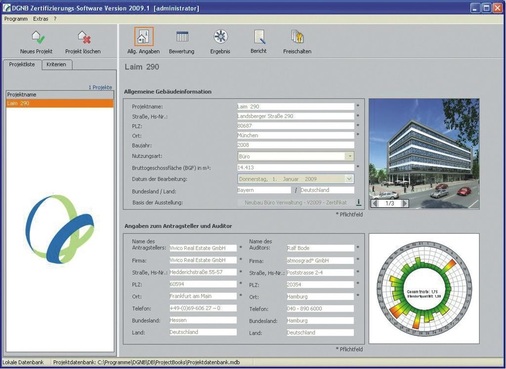This screenshot has width=506, height=369.
Task: Click the Bruttogeschossfläche field 14.413
Action: [x=295, y=167]
